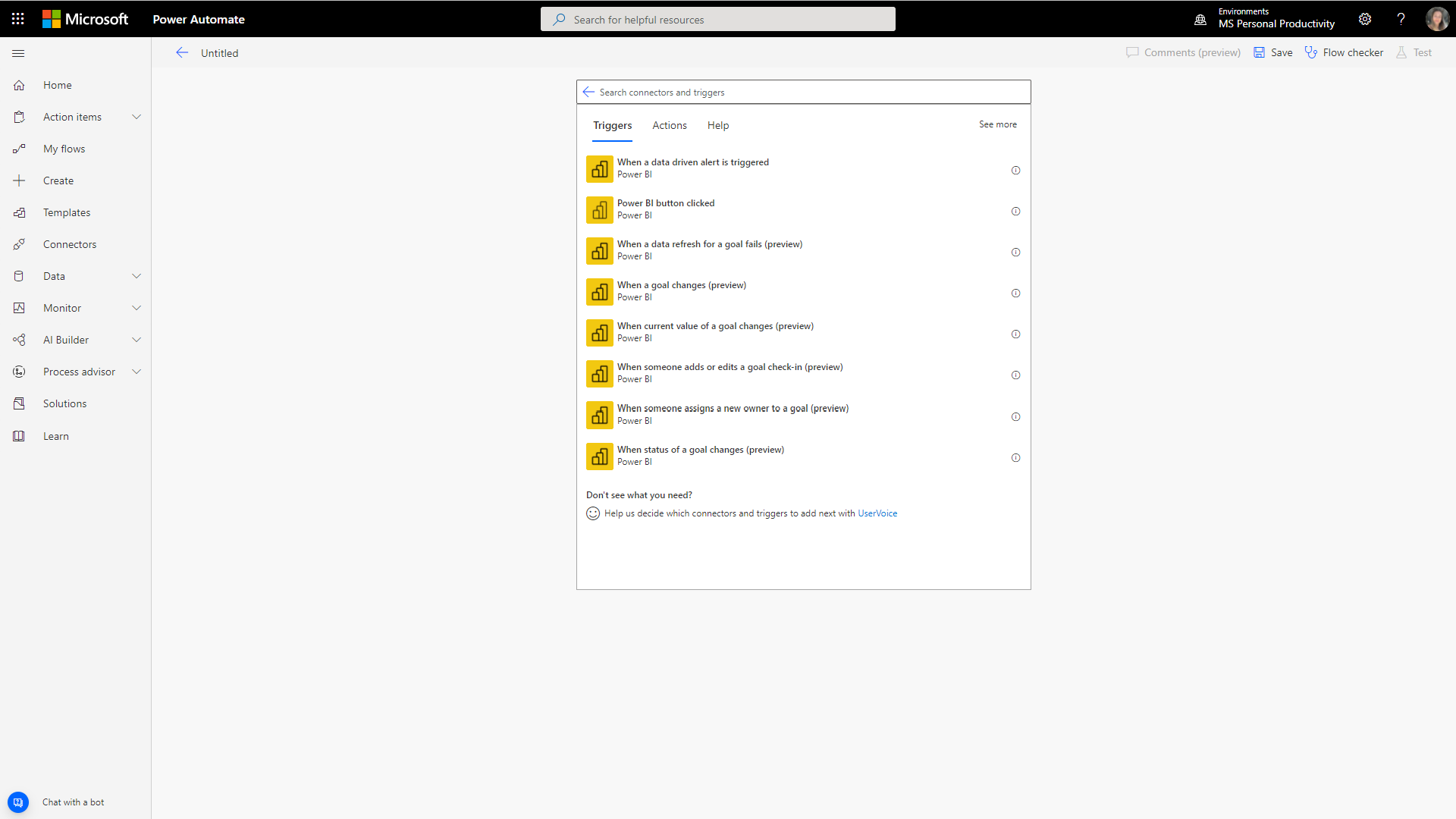Select the goal changes preview trigger icon

click(x=599, y=291)
